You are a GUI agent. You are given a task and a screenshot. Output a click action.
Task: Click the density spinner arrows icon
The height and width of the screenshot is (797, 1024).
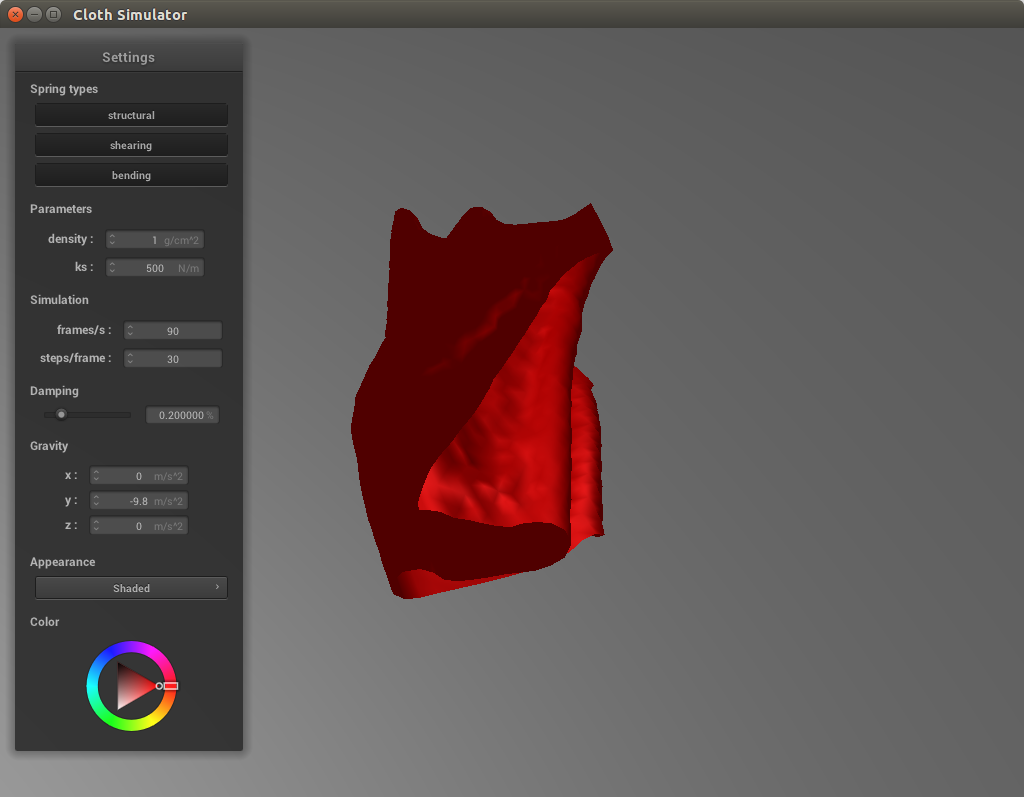113,240
